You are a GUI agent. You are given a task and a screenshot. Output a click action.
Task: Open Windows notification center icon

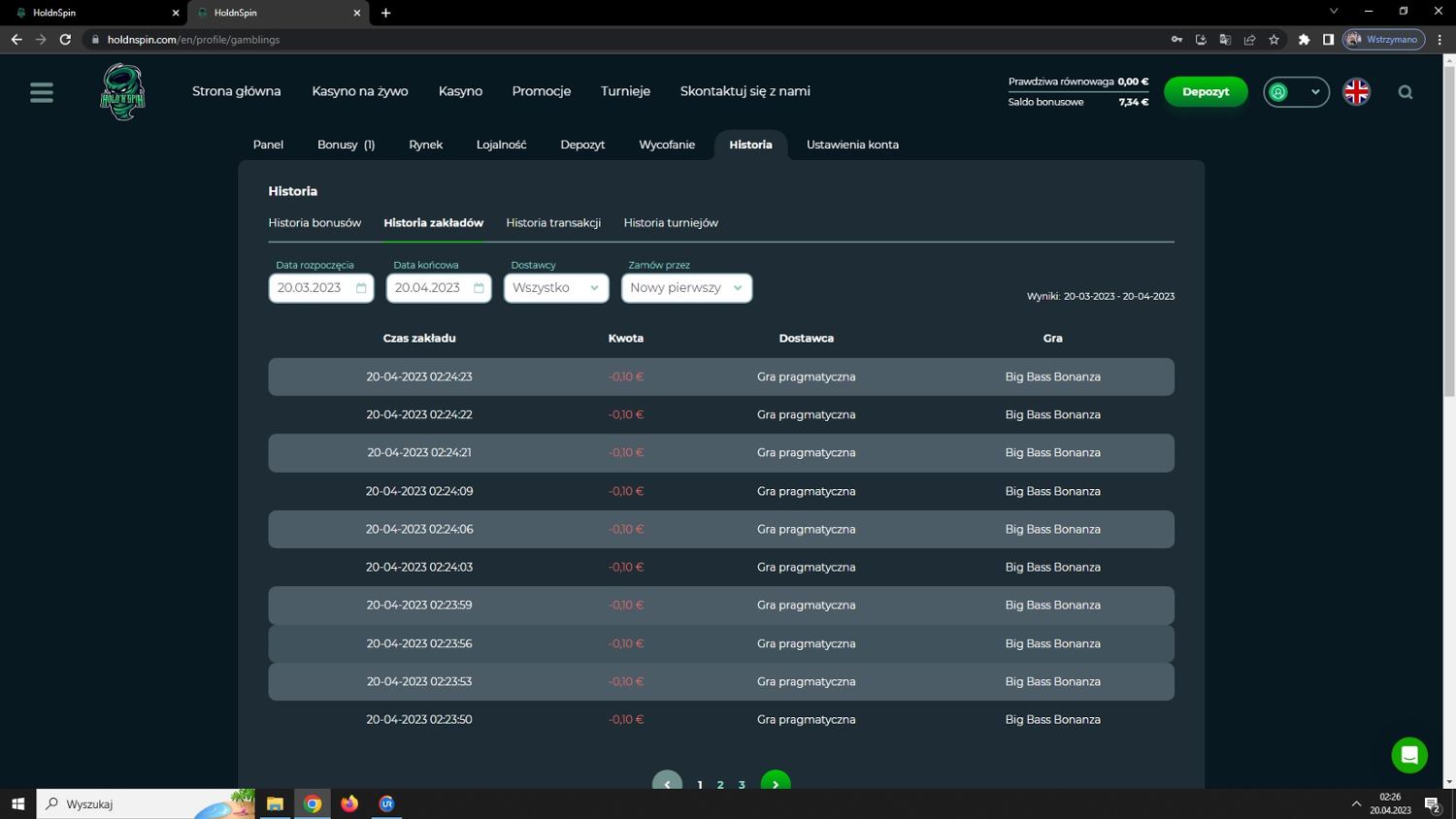(1432, 803)
